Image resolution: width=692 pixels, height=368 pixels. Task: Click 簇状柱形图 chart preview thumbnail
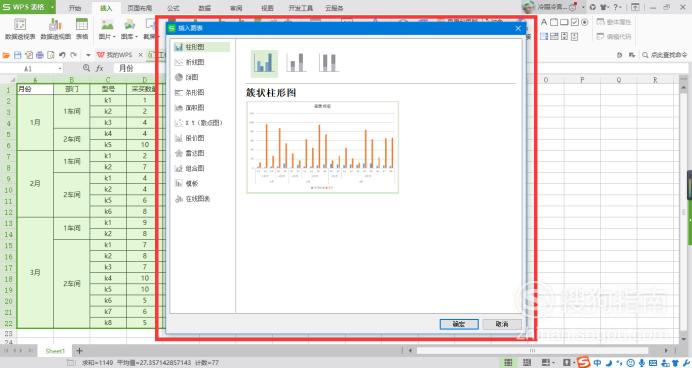click(323, 147)
